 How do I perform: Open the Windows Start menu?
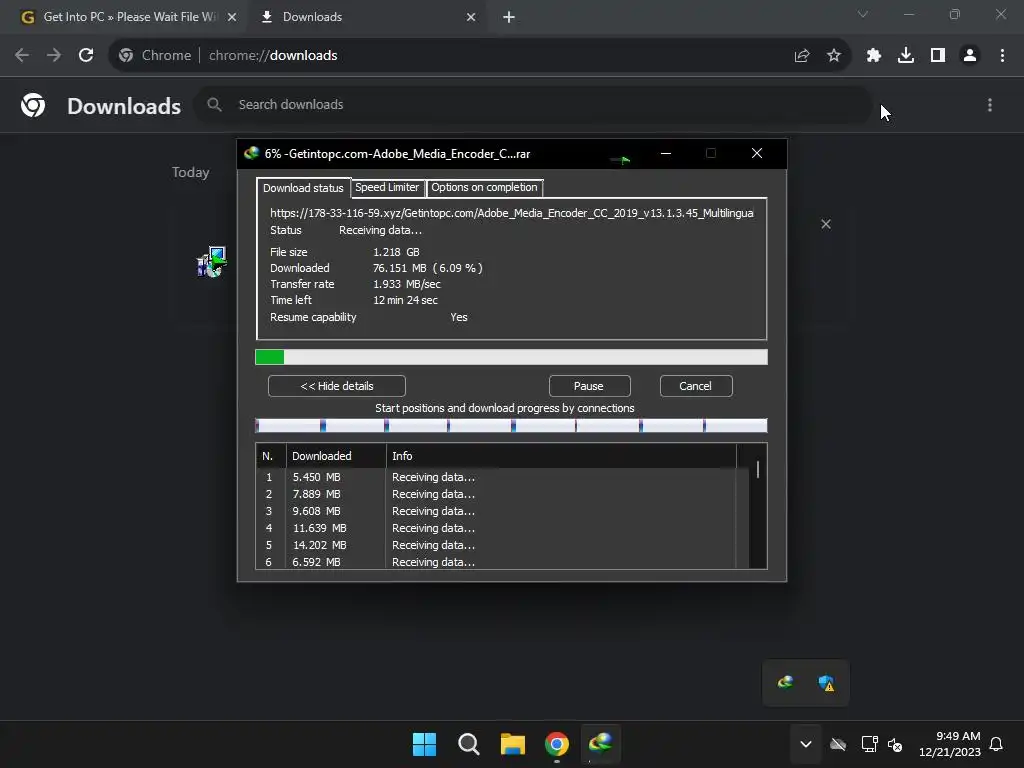(424, 744)
